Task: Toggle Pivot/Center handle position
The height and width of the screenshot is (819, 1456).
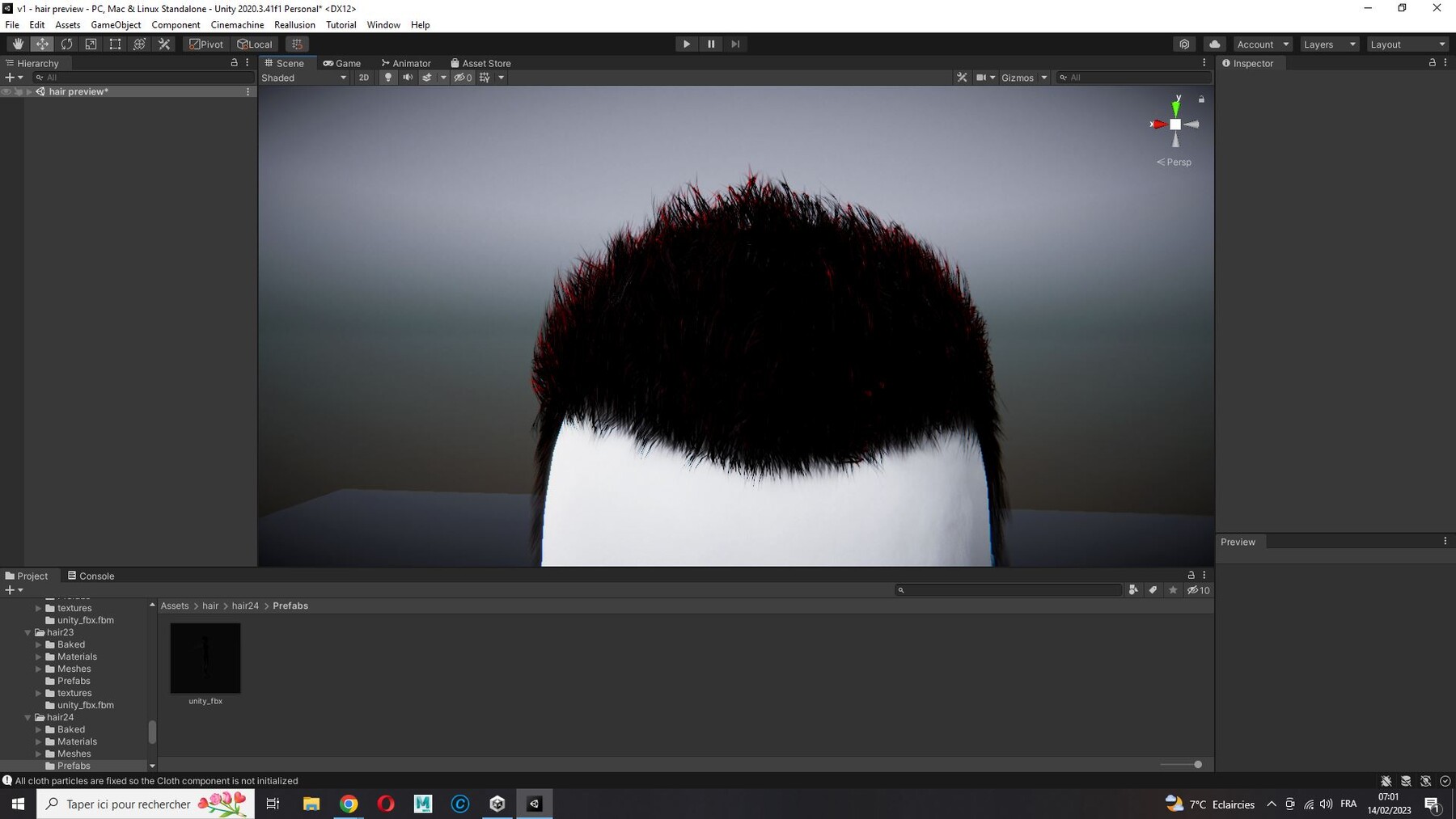Action: (206, 44)
